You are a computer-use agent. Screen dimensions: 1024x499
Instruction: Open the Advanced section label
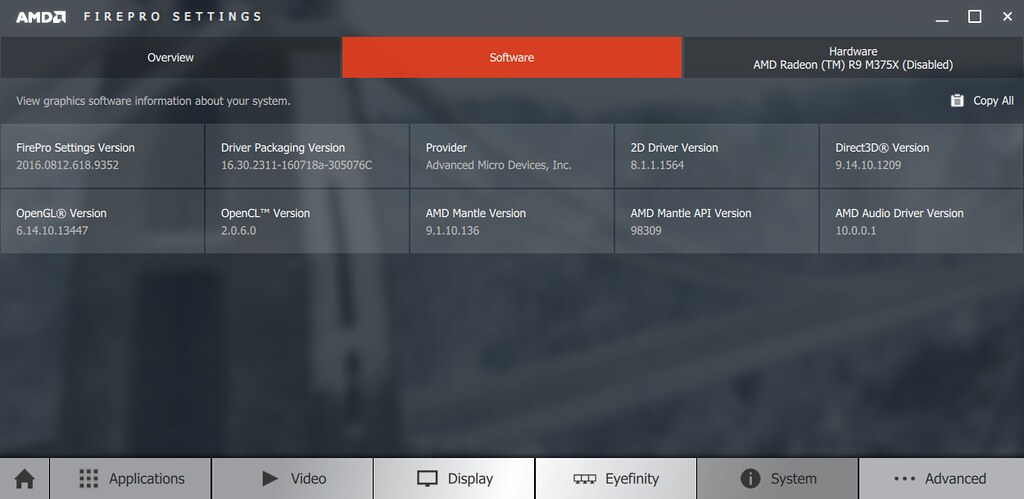pos(955,479)
